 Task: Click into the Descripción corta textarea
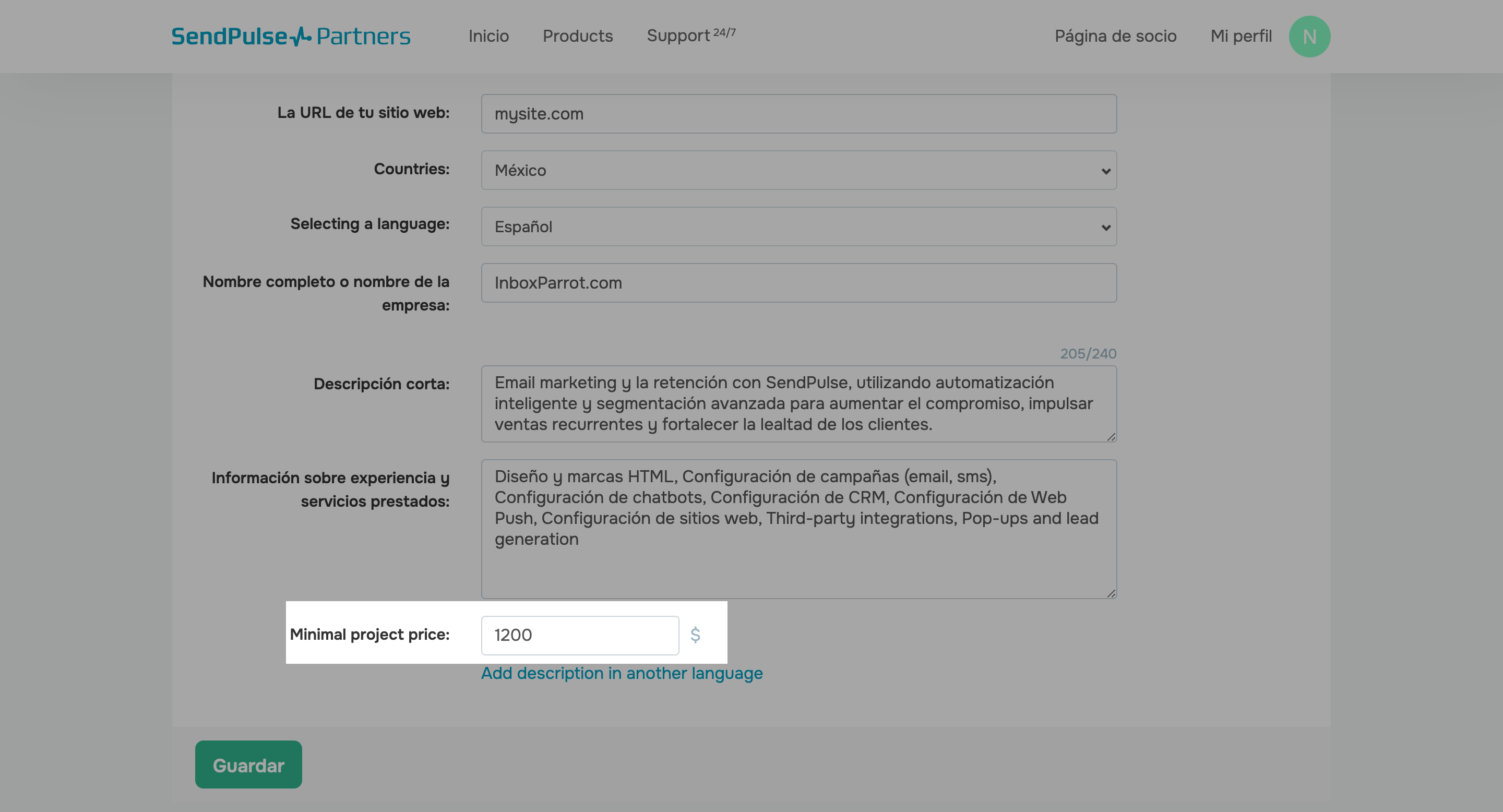pyautogui.click(x=798, y=404)
